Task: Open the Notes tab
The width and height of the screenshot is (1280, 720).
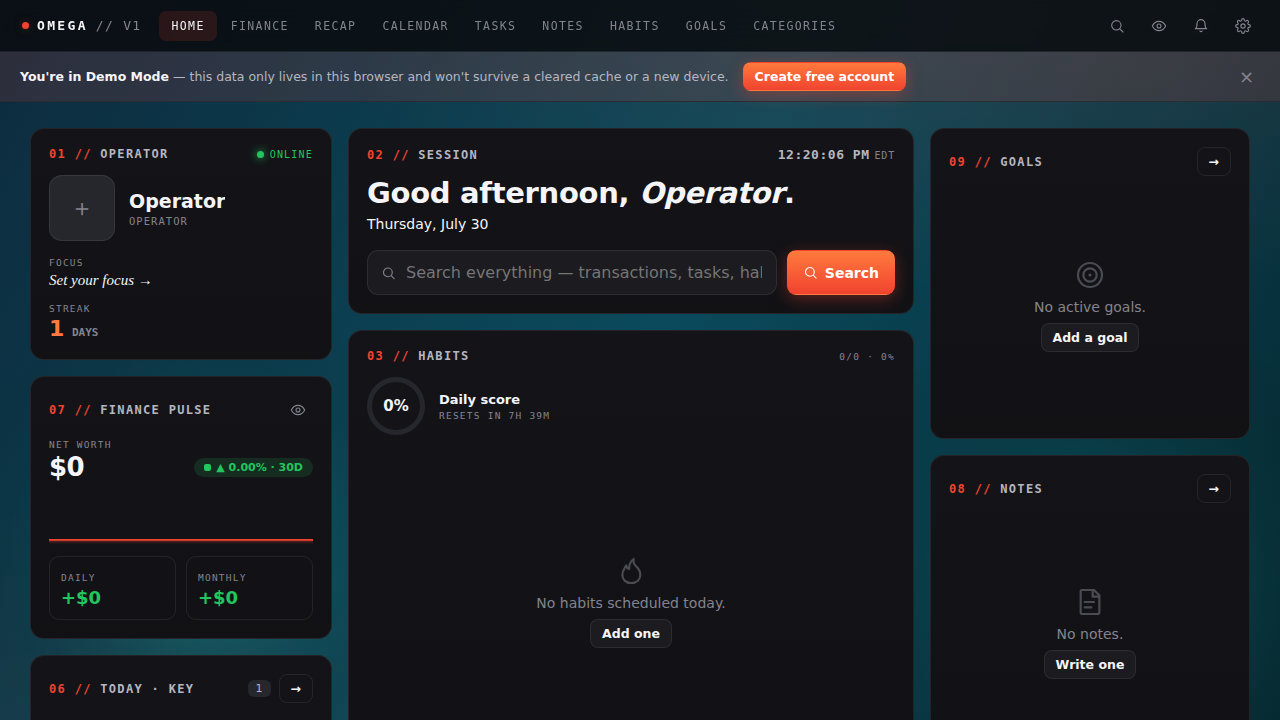Action: click(563, 26)
